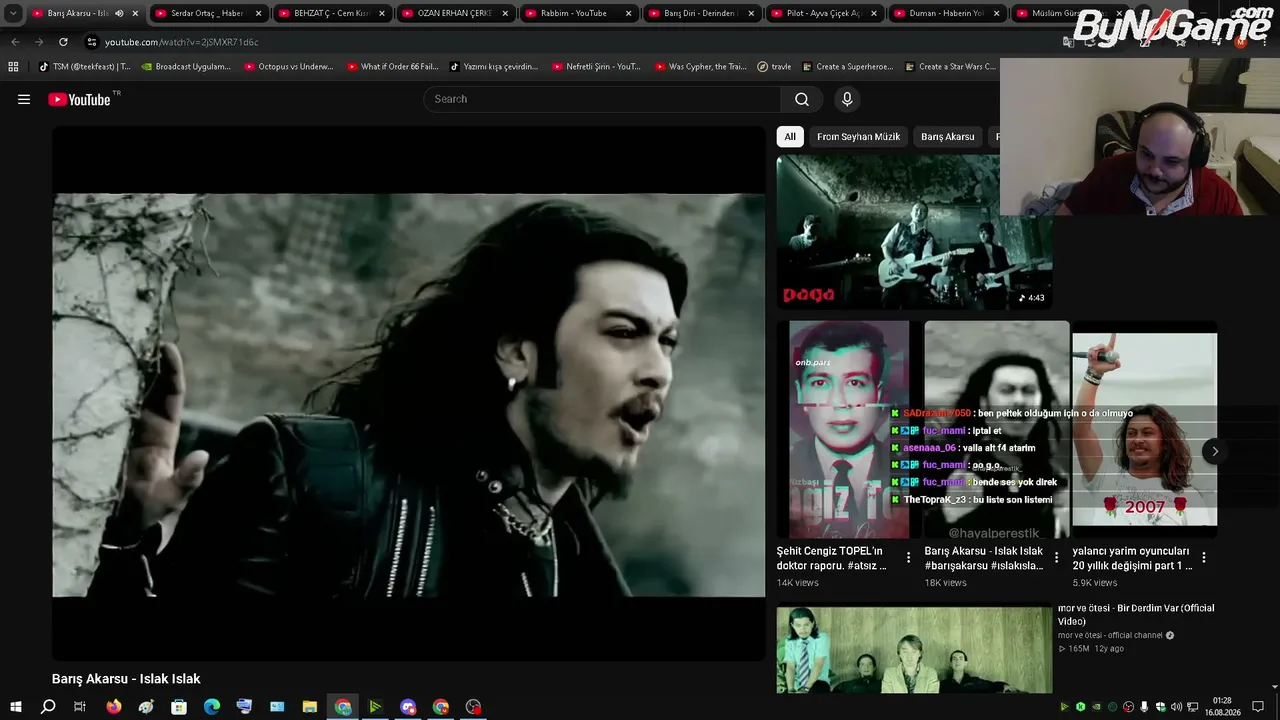Screen dimensions: 1280x720
Task: Open the 4:43 band video thumbnail
Action: (x=914, y=231)
